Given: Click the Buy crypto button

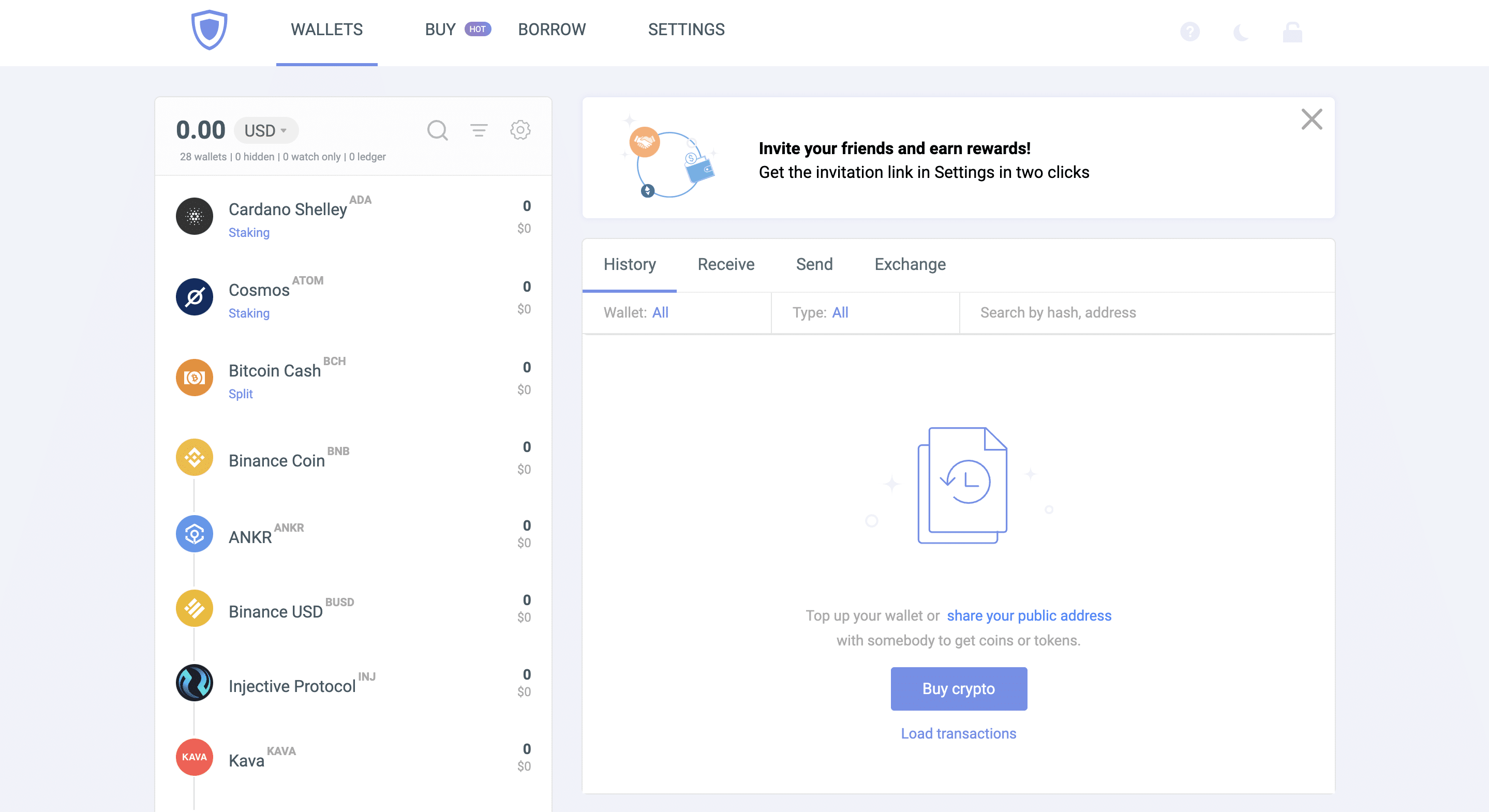Looking at the screenshot, I should [958, 689].
